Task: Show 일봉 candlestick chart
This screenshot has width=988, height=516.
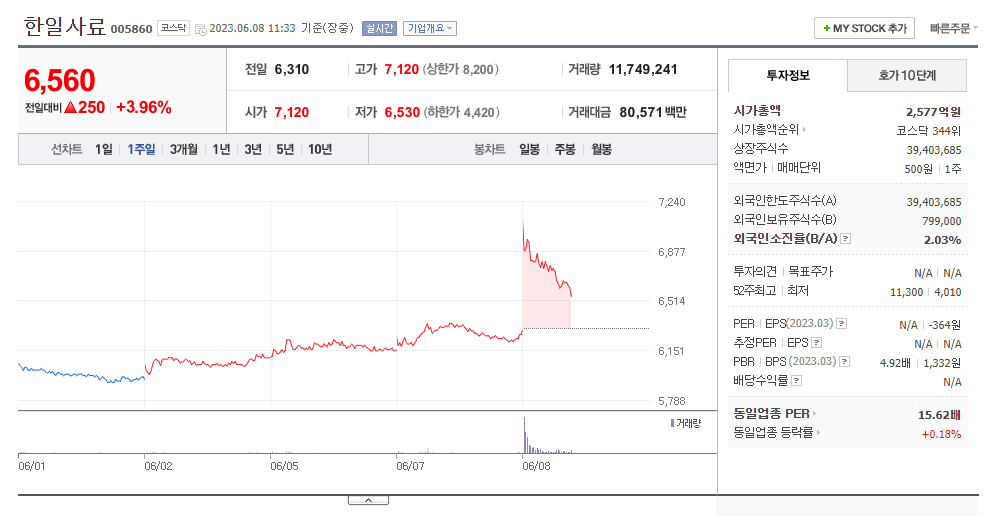Action: [529, 149]
